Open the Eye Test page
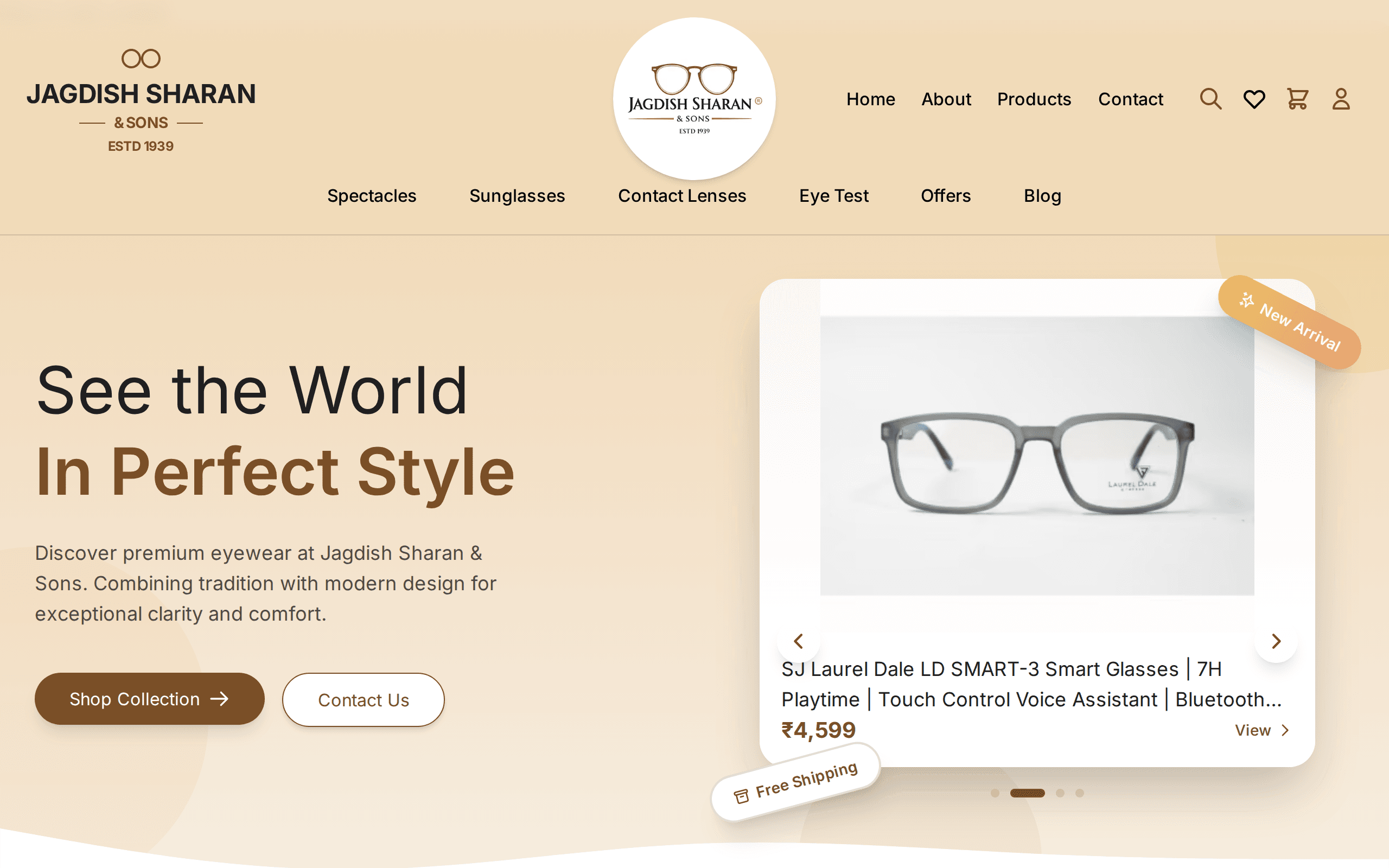 833,196
